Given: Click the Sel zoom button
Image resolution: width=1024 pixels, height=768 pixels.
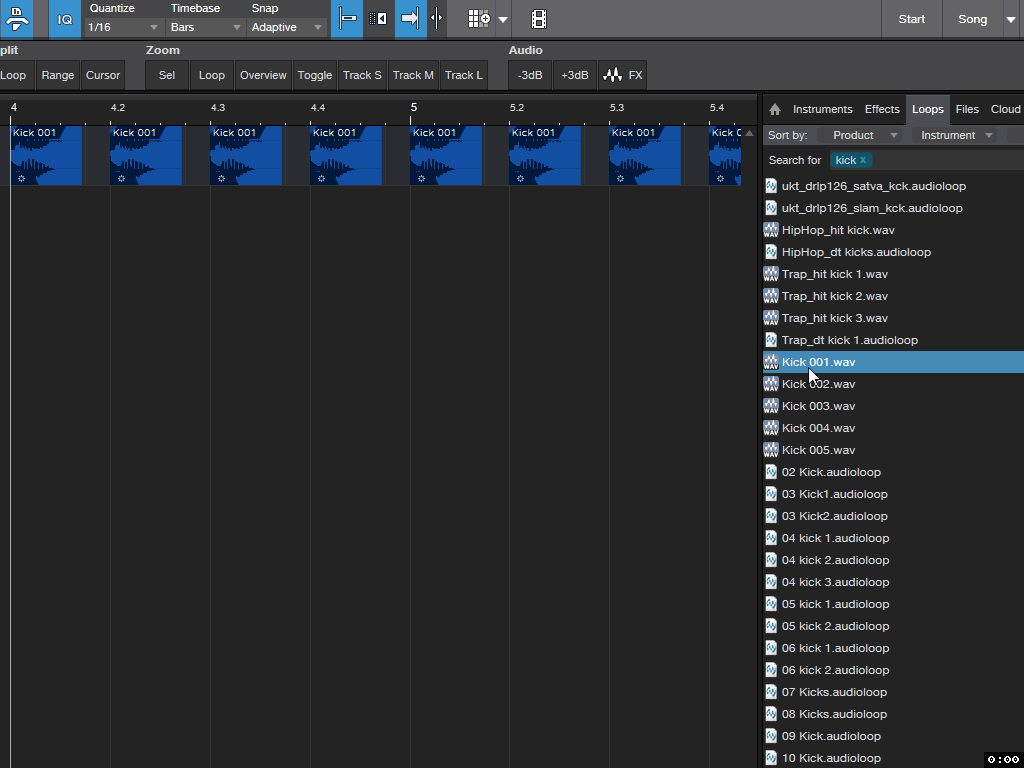Looking at the screenshot, I should click(167, 75).
